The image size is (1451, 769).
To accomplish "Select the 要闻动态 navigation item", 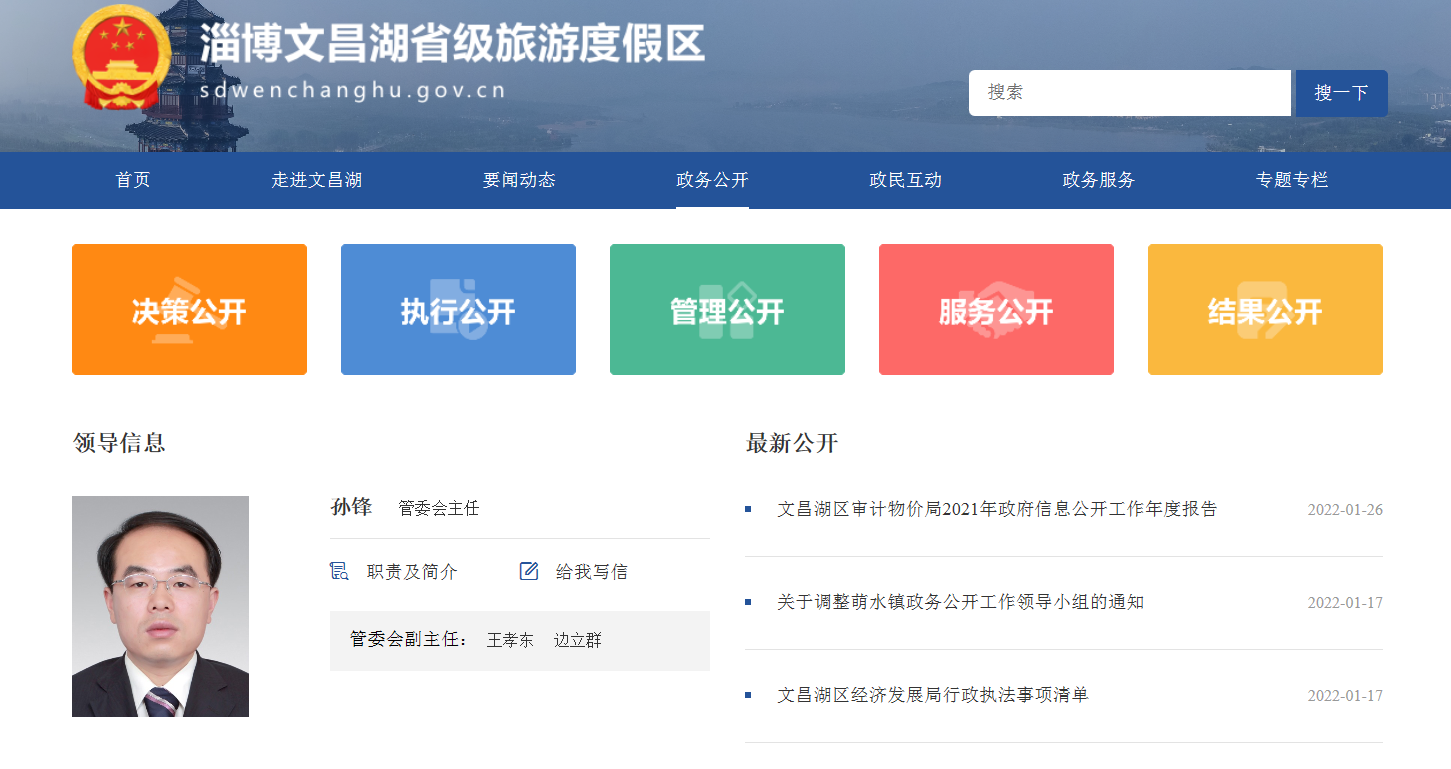I will pos(519,181).
